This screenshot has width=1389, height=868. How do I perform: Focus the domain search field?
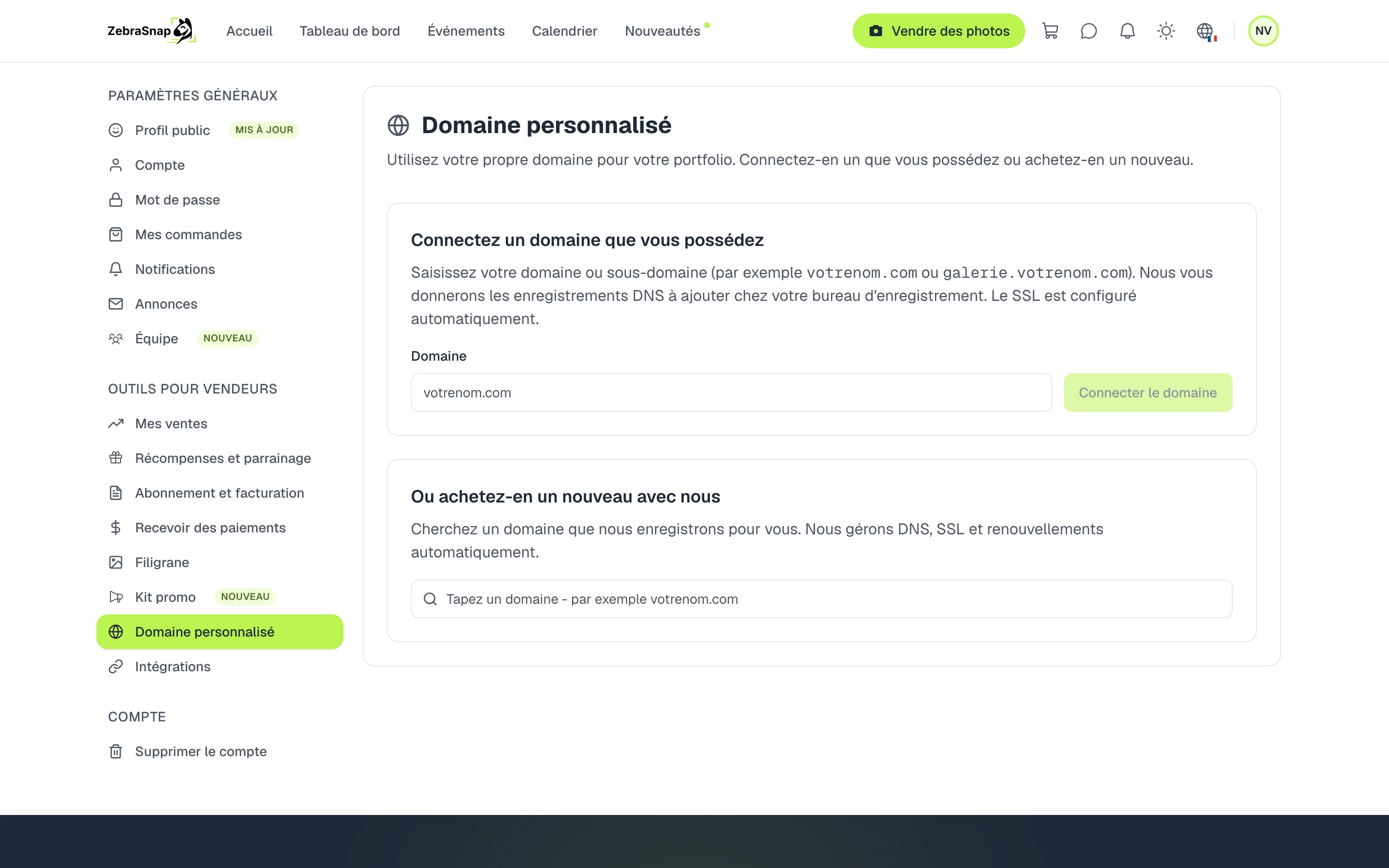[x=821, y=599]
